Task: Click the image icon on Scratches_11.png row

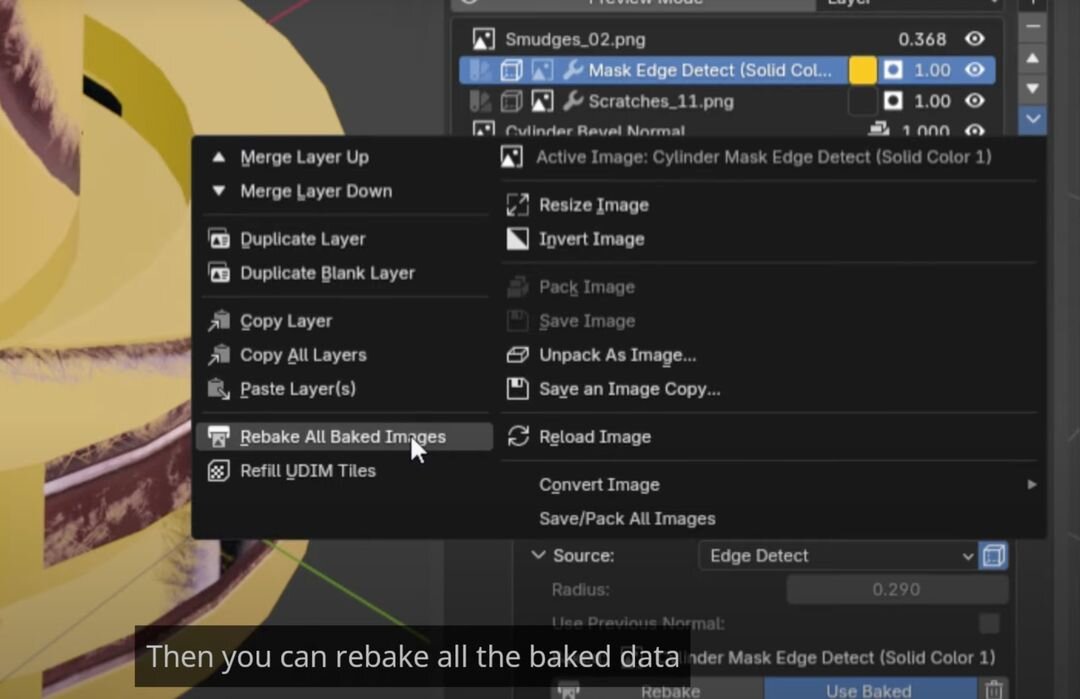Action: tap(542, 101)
